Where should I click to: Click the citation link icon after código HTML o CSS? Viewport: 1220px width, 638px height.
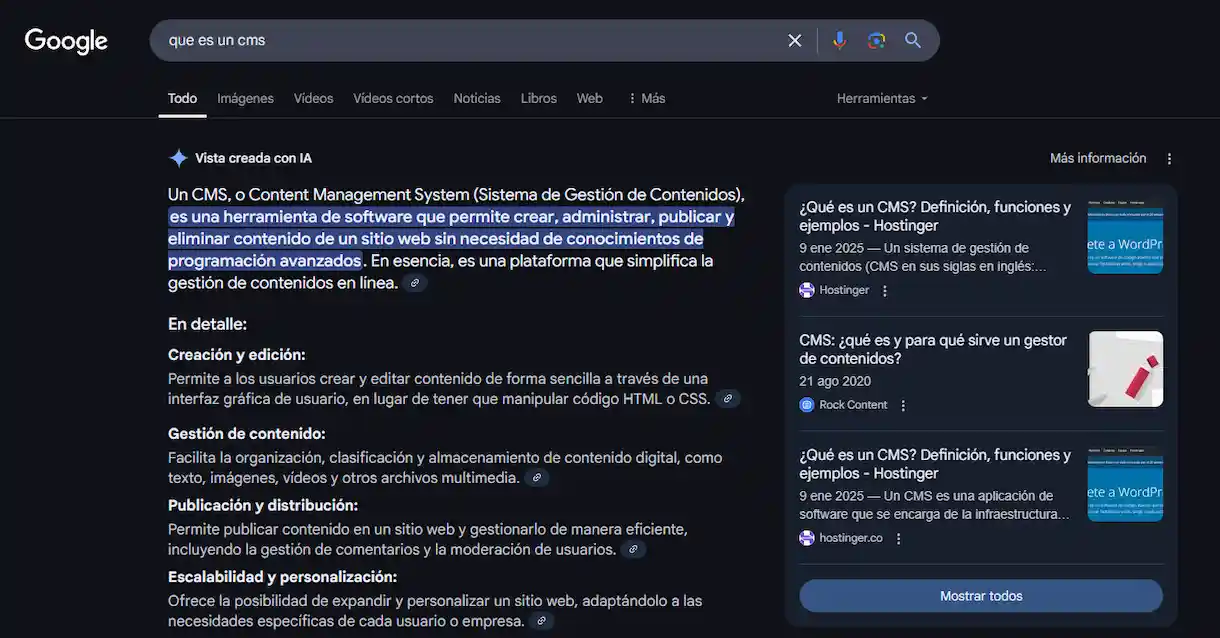click(x=728, y=397)
